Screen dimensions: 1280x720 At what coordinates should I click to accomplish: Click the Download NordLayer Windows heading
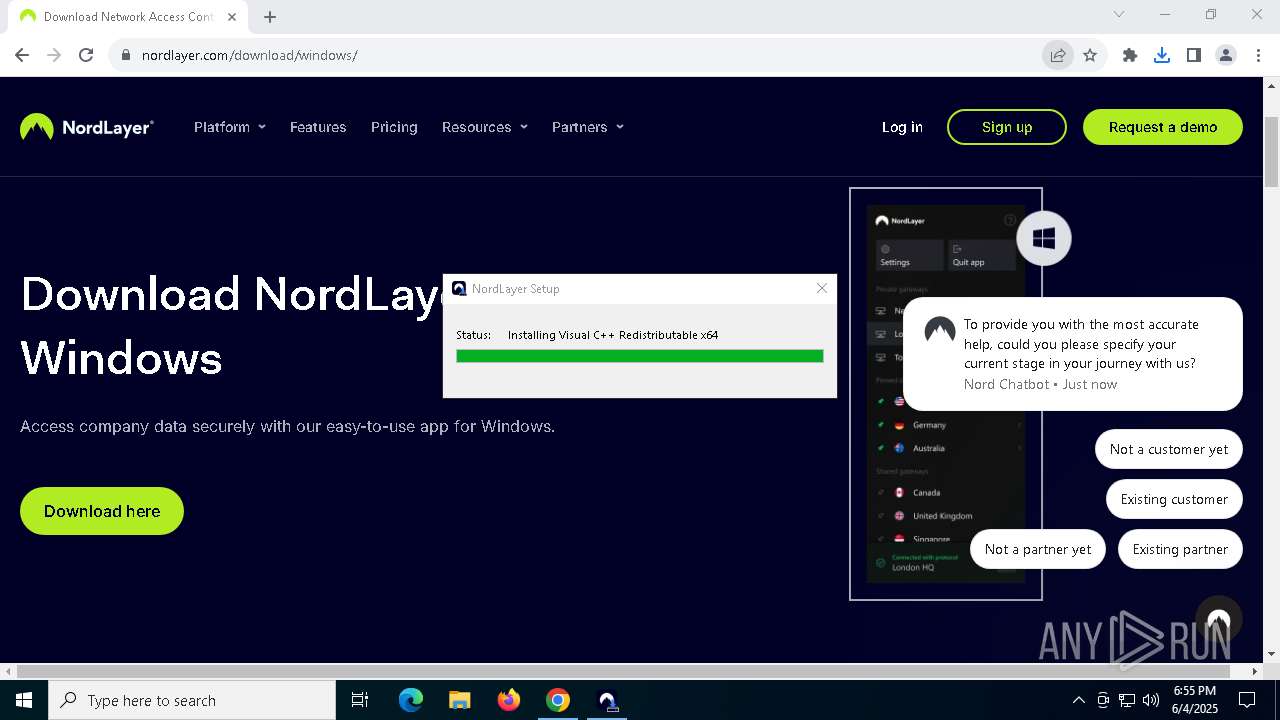pyautogui.click(x=232, y=326)
